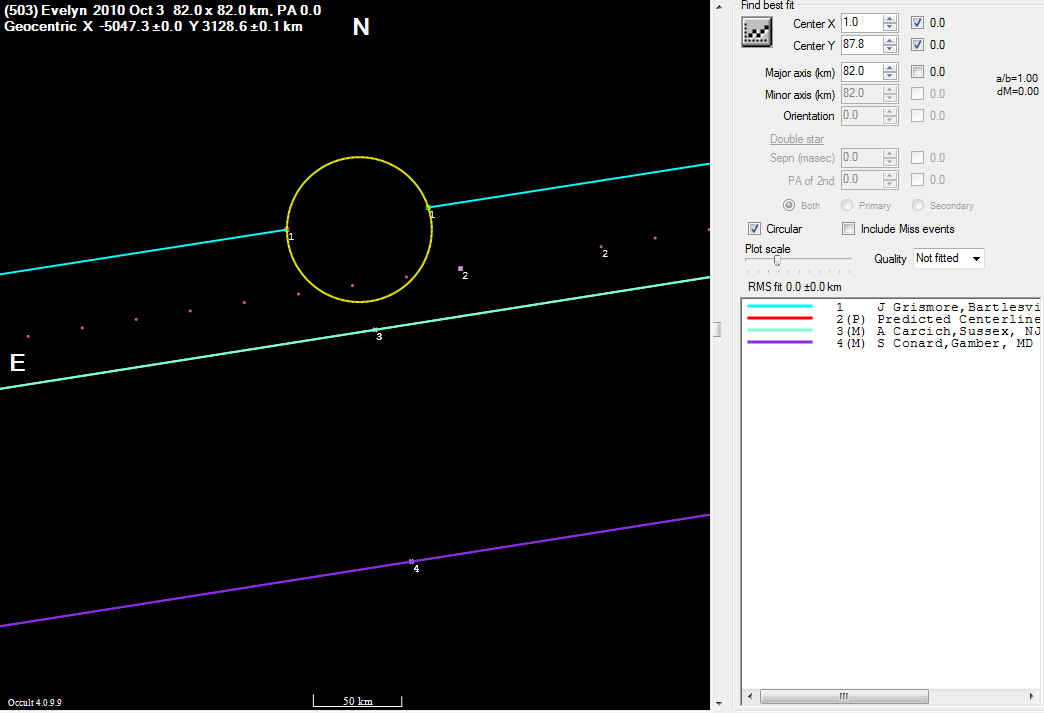Click the "(503) Evelyn 2010 Oct 3" title text
Screen dimensions: 1044x713
pyautogui.click(x=85, y=11)
